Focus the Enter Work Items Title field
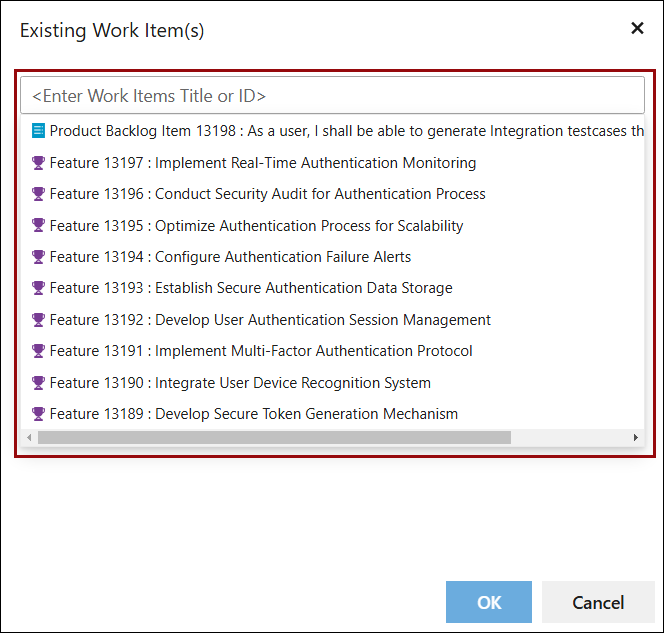The image size is (664, 633). (x=332, y=95)
